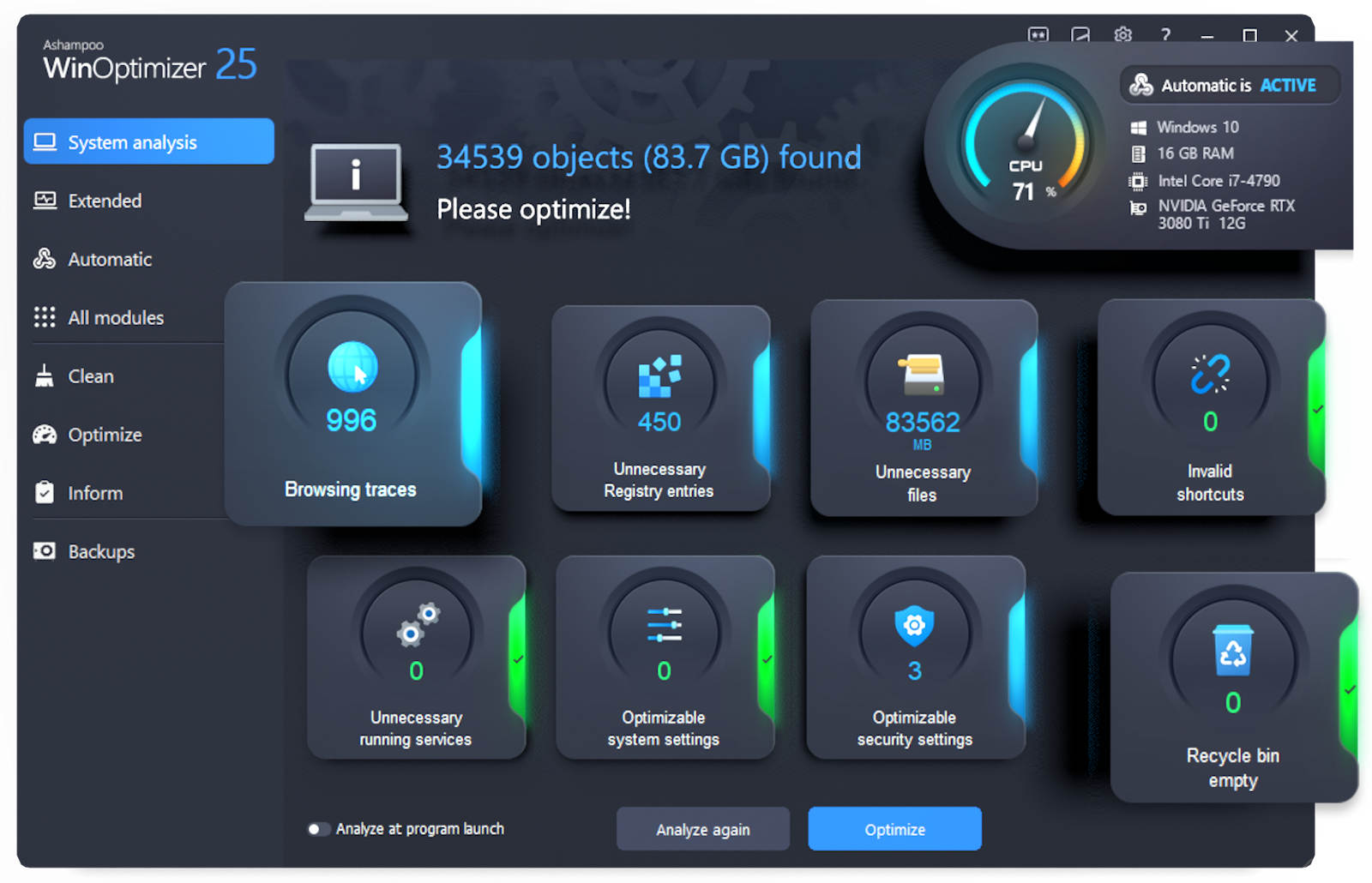Toggle Analyze at program launch switch
Viewport: 1372px width, 883px height.
point(318,829)
